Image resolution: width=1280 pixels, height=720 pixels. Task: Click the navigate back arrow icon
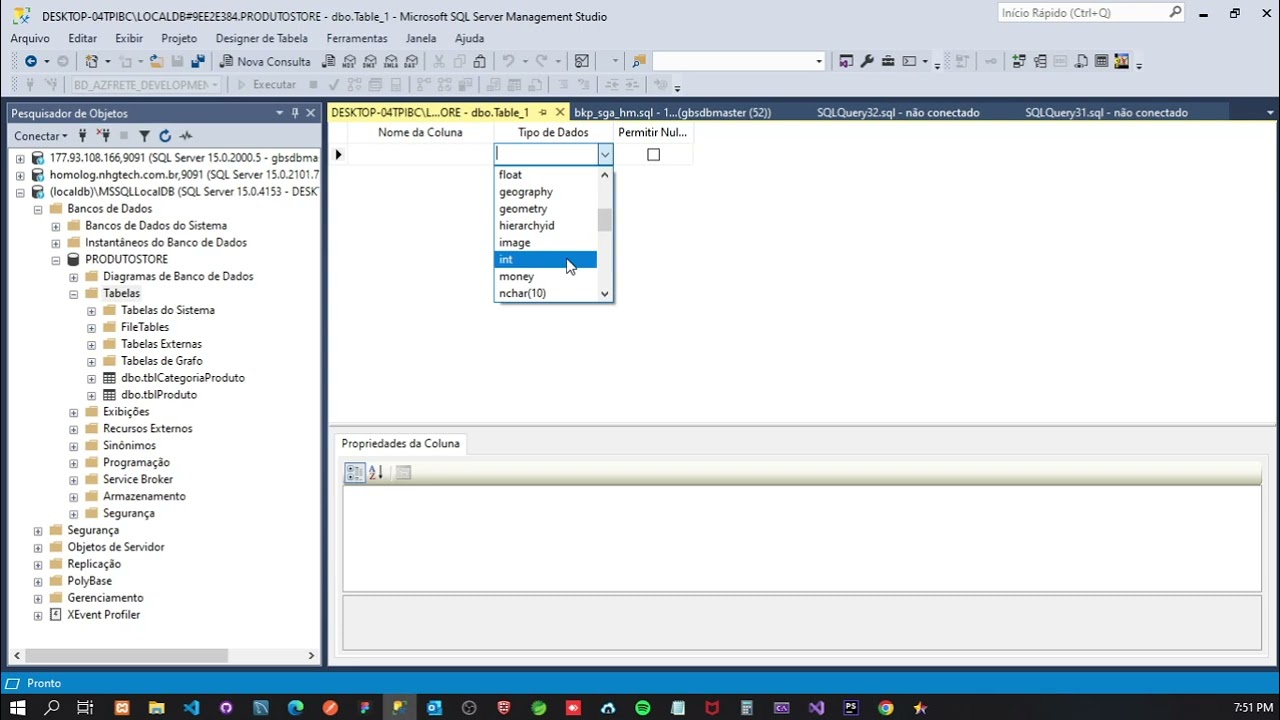tap(31, 61)
